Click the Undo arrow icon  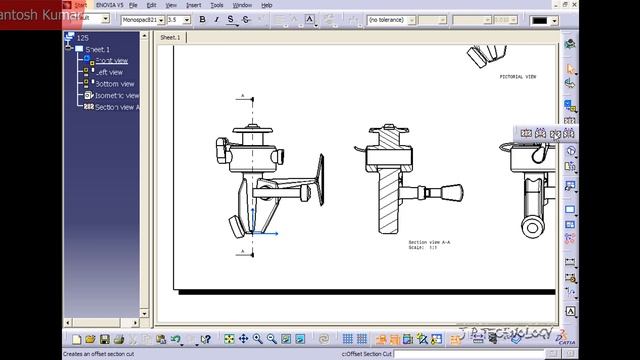(x=176, y=339)
